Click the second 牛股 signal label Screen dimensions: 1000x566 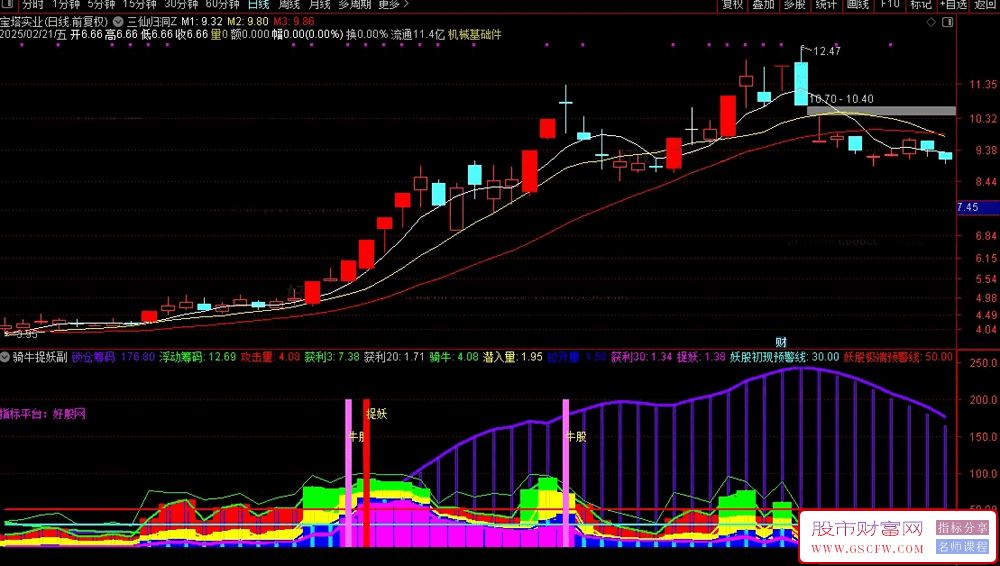coord(576,436)
